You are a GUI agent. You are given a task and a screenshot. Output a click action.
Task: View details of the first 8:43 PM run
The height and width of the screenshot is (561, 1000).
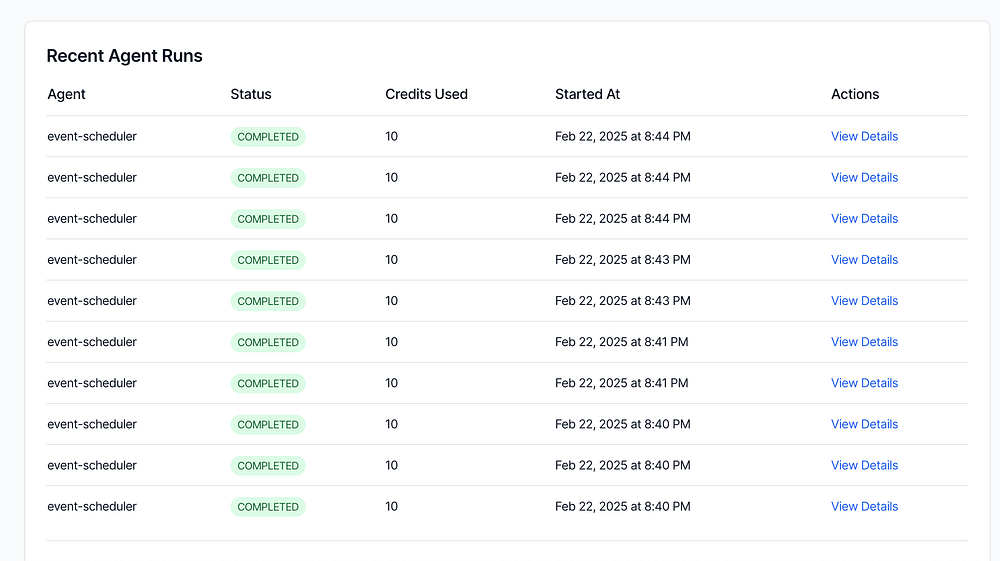tap(864, 259)
